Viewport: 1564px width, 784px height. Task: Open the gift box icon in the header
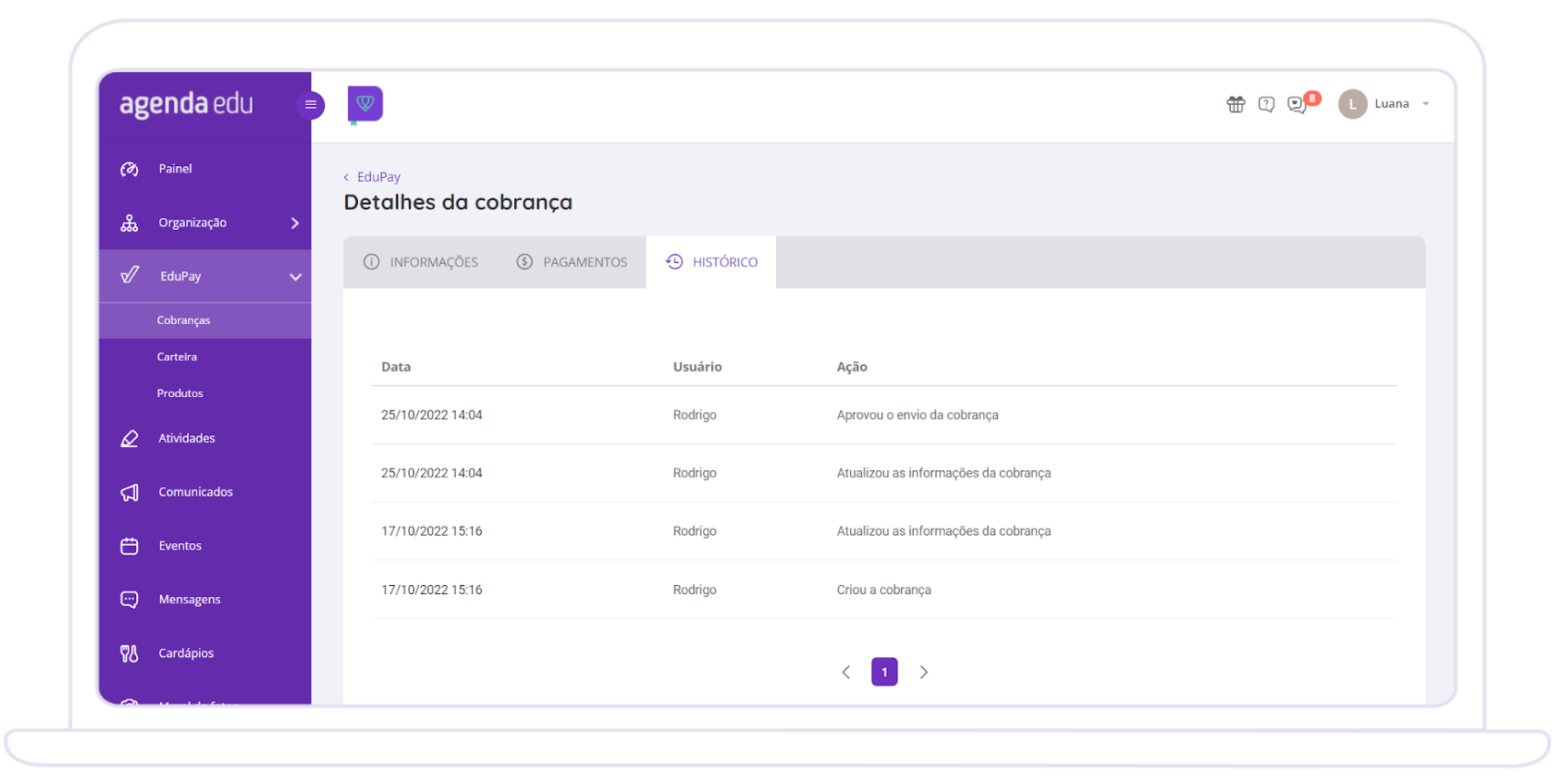coord(1235,104)
